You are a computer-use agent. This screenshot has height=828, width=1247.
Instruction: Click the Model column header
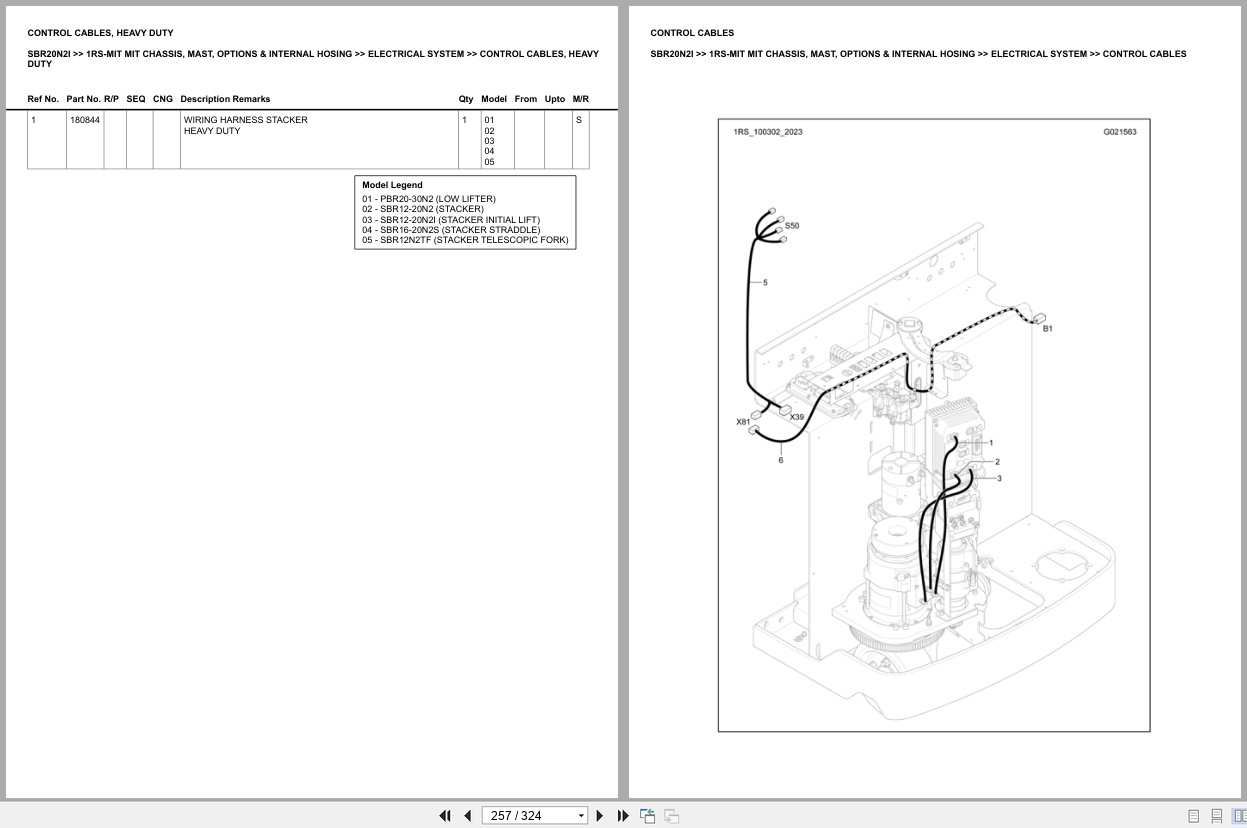pos(494,99)
